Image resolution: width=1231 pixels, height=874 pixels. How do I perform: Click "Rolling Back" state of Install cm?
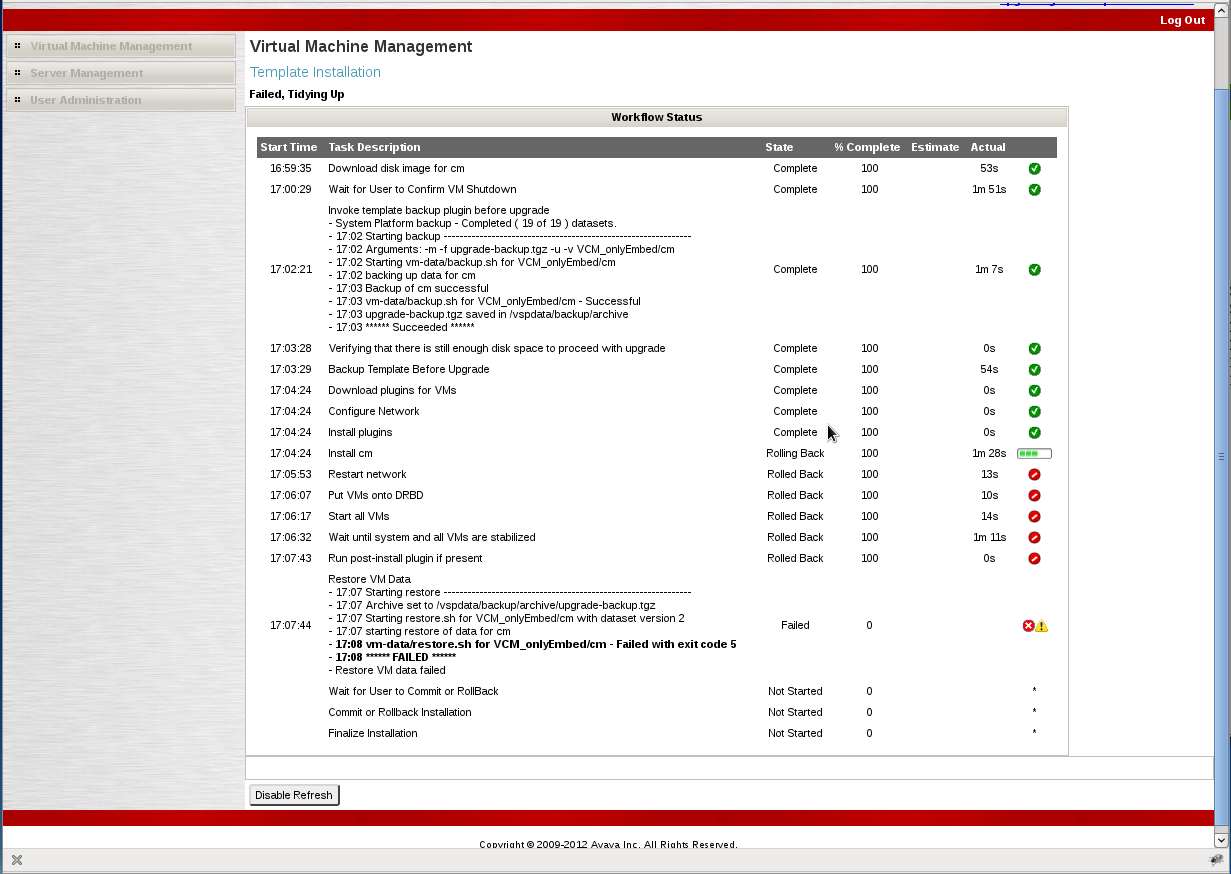coord(795,454)
